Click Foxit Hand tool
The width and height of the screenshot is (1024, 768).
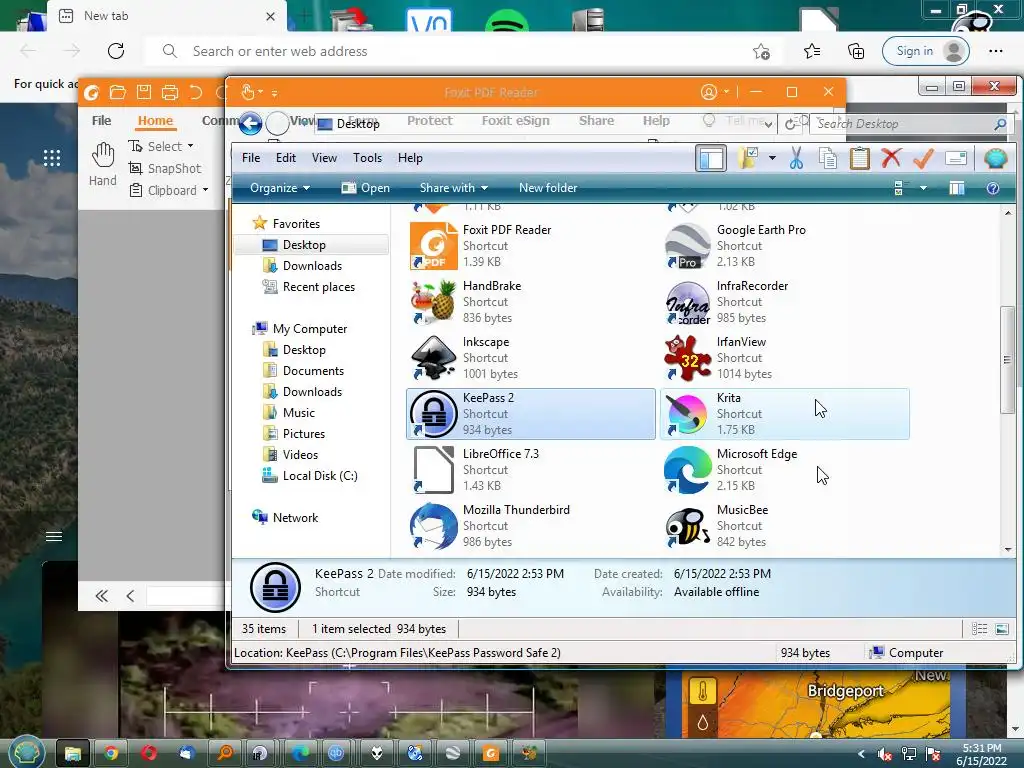(103, 163)
